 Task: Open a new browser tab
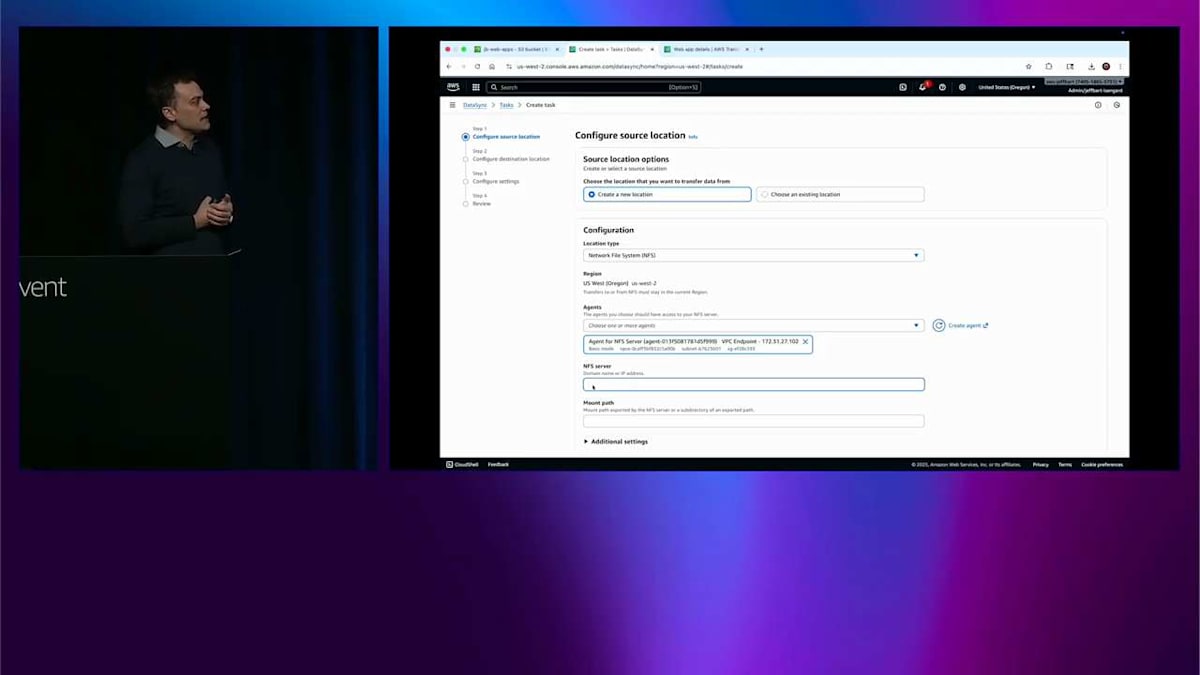[x=761, y=49]
